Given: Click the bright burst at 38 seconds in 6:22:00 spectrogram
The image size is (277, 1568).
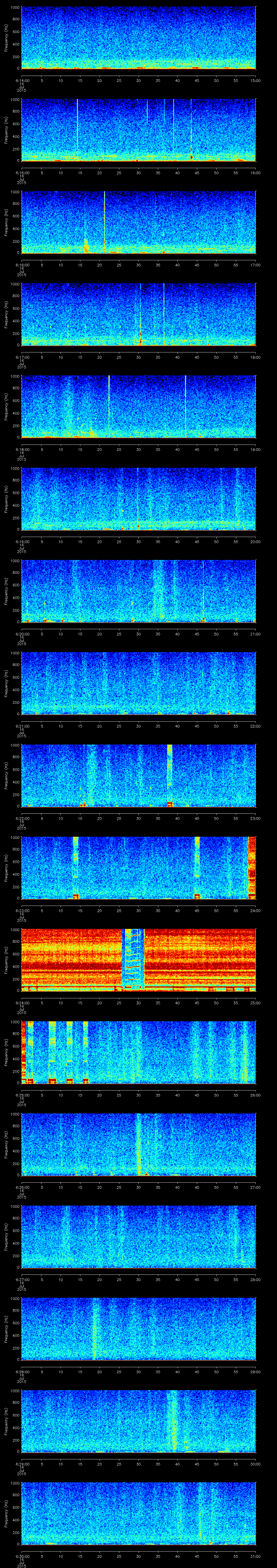Looking at the screenshot, I should pos(169,773).
